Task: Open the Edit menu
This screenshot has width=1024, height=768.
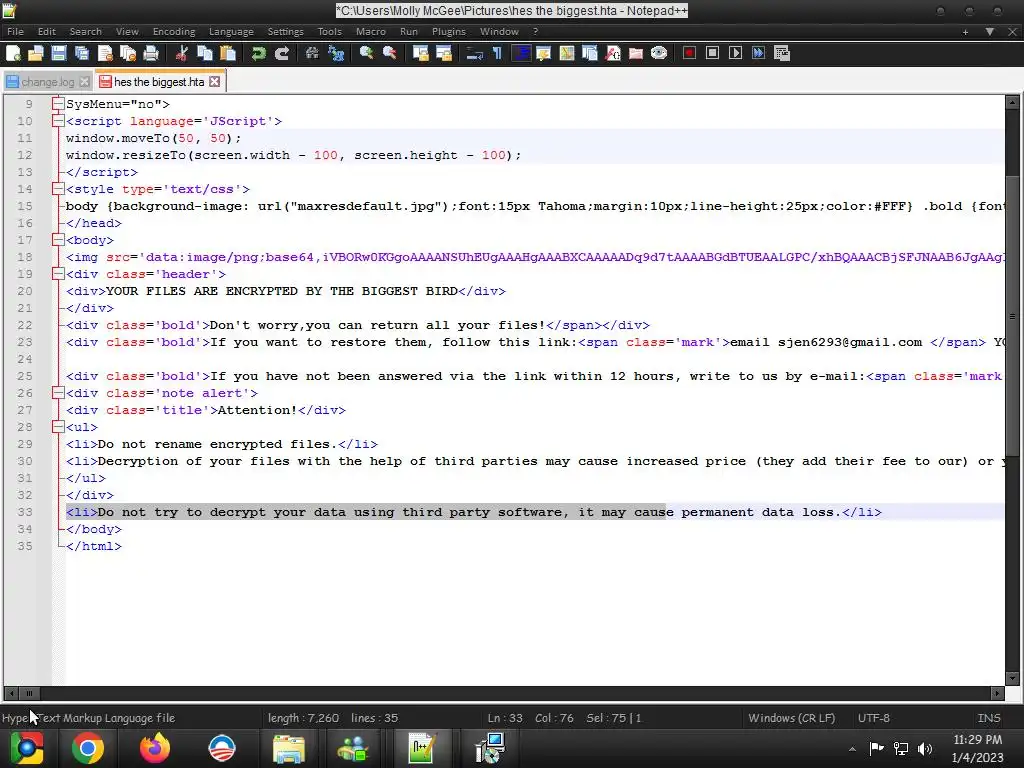Action: tap(46, 31)
